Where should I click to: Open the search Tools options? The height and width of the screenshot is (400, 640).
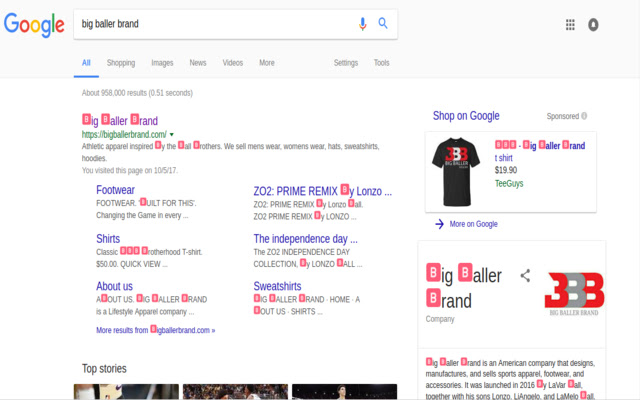[381, 63]
